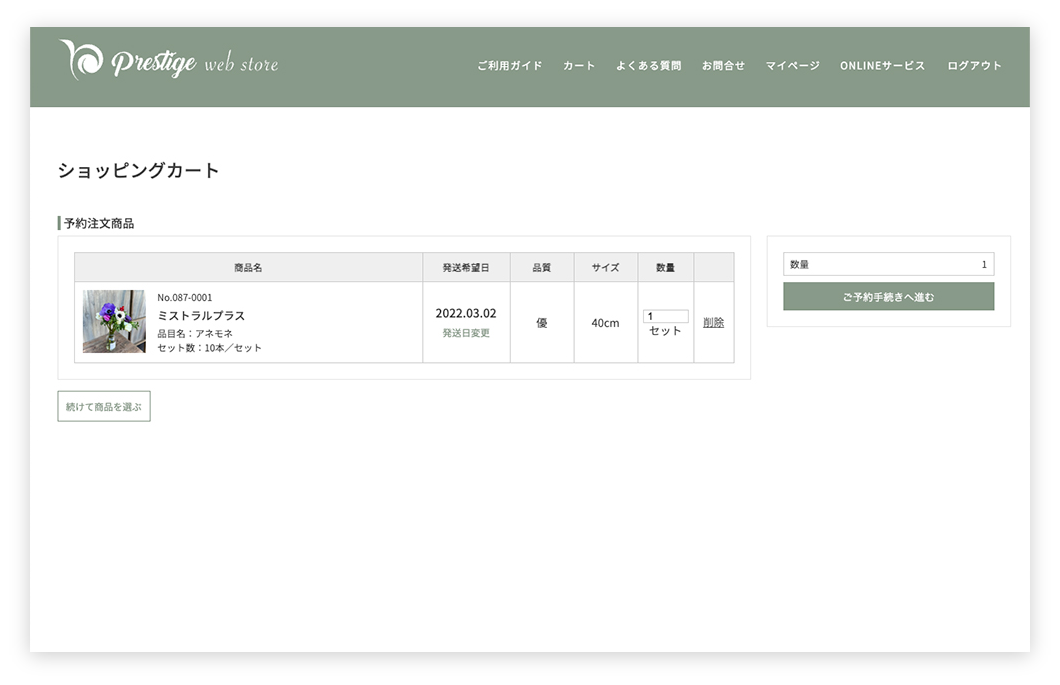Viewport: 1060px width, 685px height.
Task: Click the anemone flower product thumbnail
Action: point(114,322)
